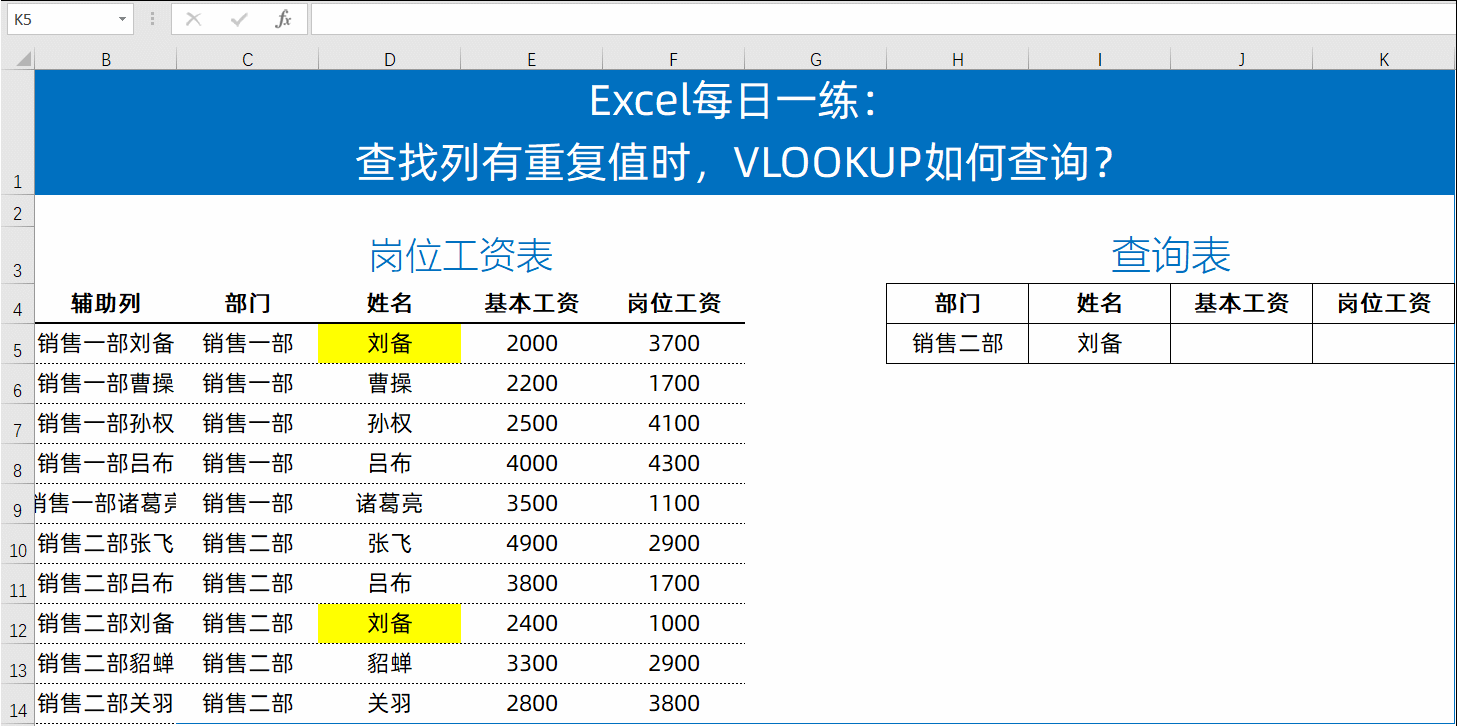1457x726 pixels.
Task: Select column G header
Action: pyautogui.click(x=816, y=60)
